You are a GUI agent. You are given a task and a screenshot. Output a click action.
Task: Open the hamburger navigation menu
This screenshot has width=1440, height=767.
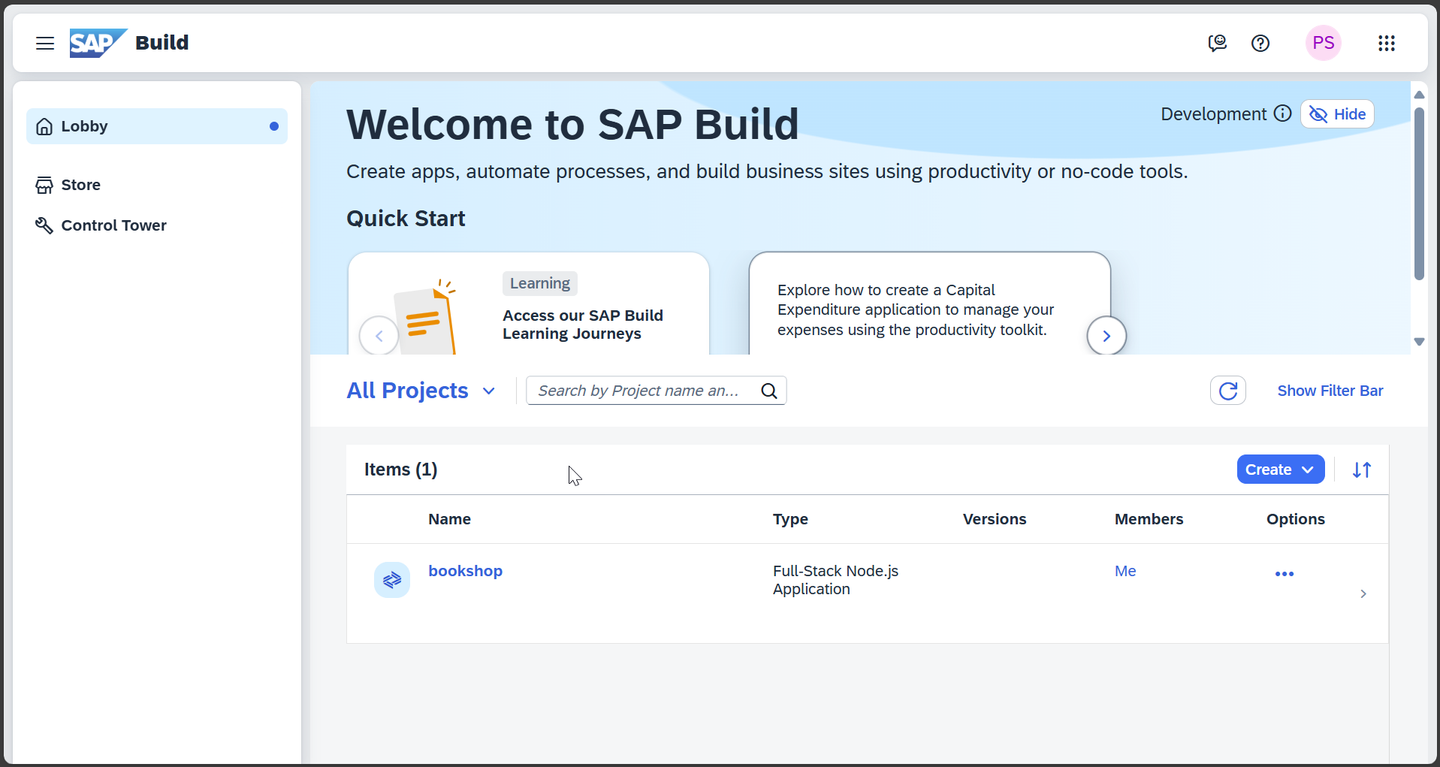pyautogui.click(x=45, y=43)
